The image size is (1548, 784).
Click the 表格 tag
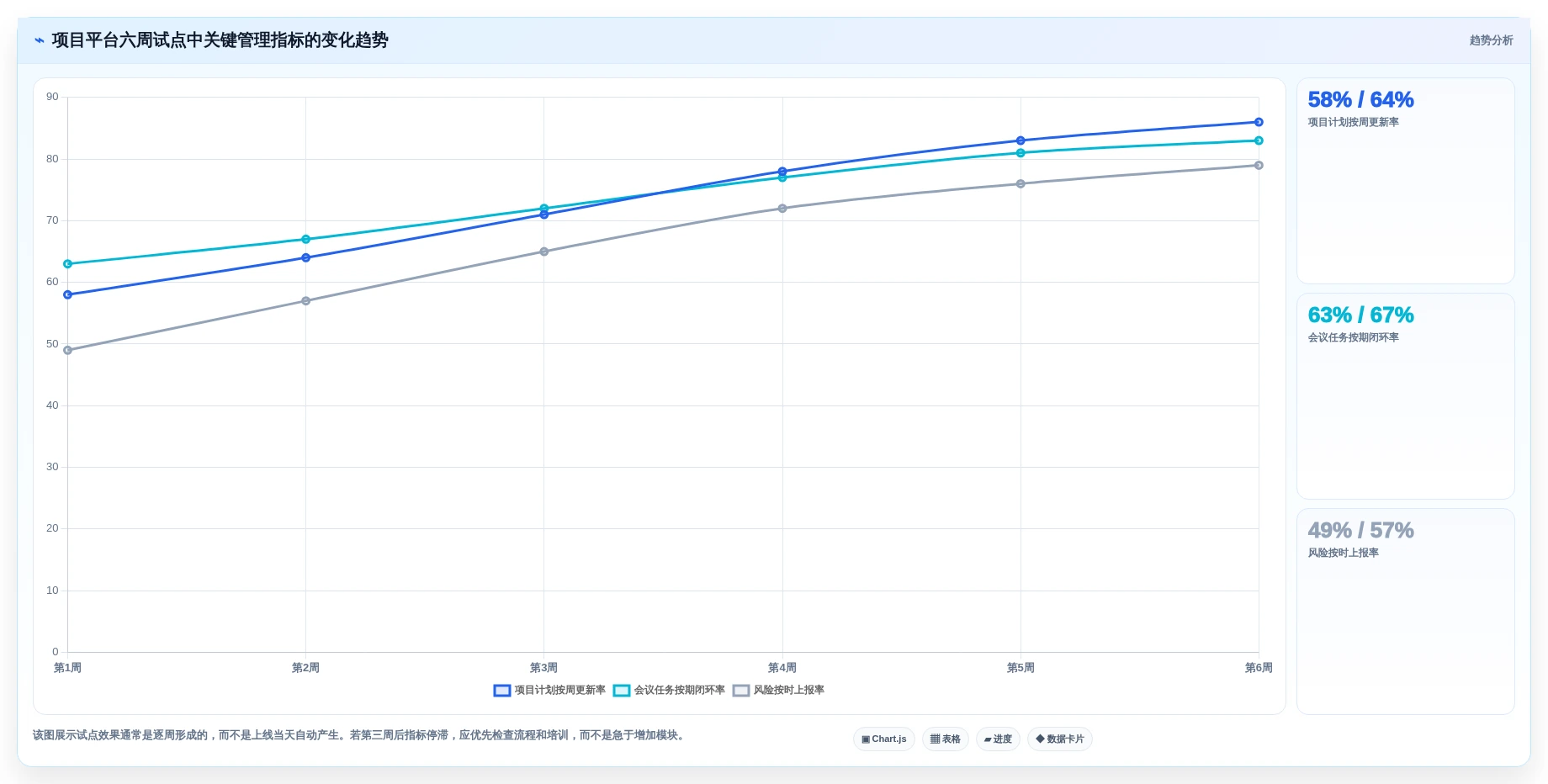click(x=946, y=739)
